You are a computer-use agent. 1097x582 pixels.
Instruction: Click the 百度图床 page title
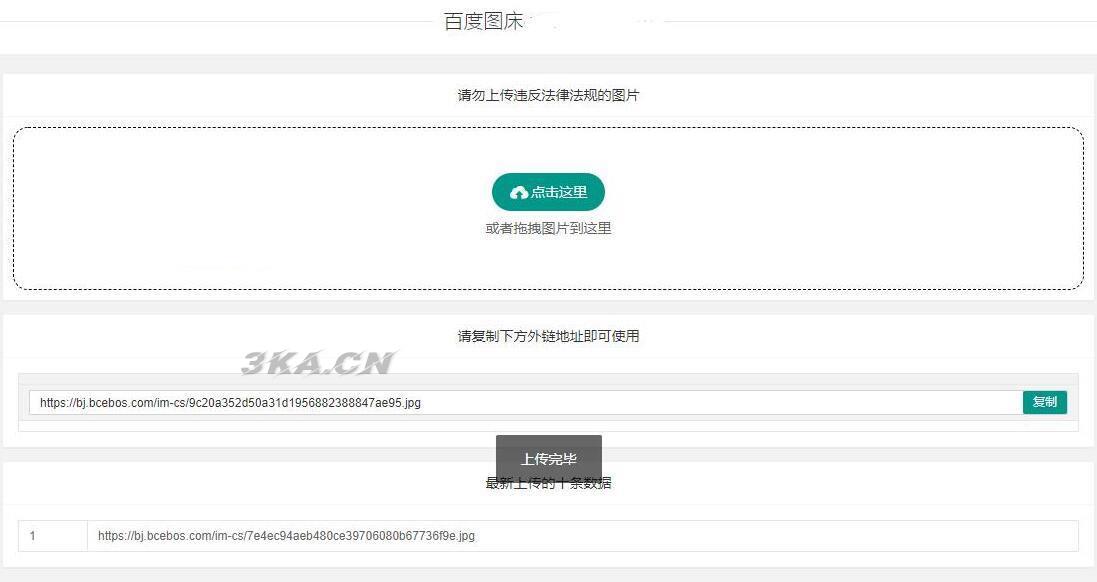point(483,21)
